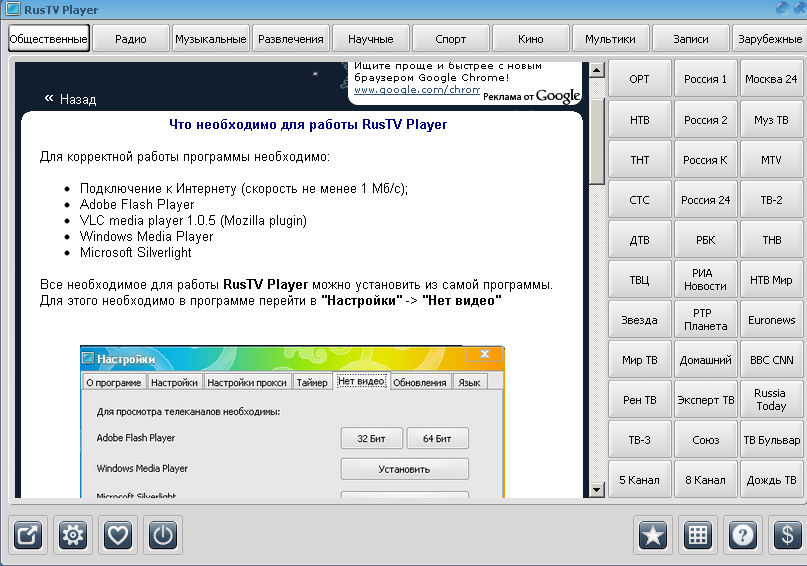Select the СТС channel
The width and height of the screenshot is (807, 566).
[x=640, y=200]
